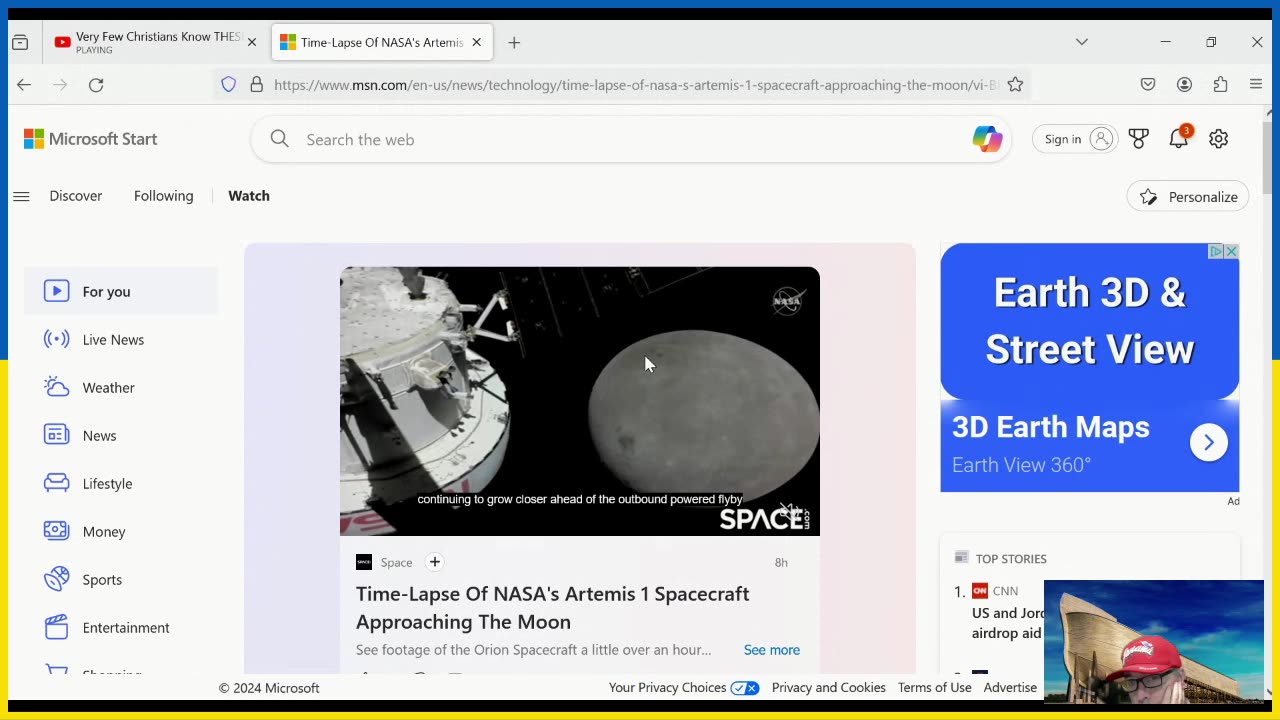Open a new browser tab
The image size is (1280, 720).
(514, 42)
